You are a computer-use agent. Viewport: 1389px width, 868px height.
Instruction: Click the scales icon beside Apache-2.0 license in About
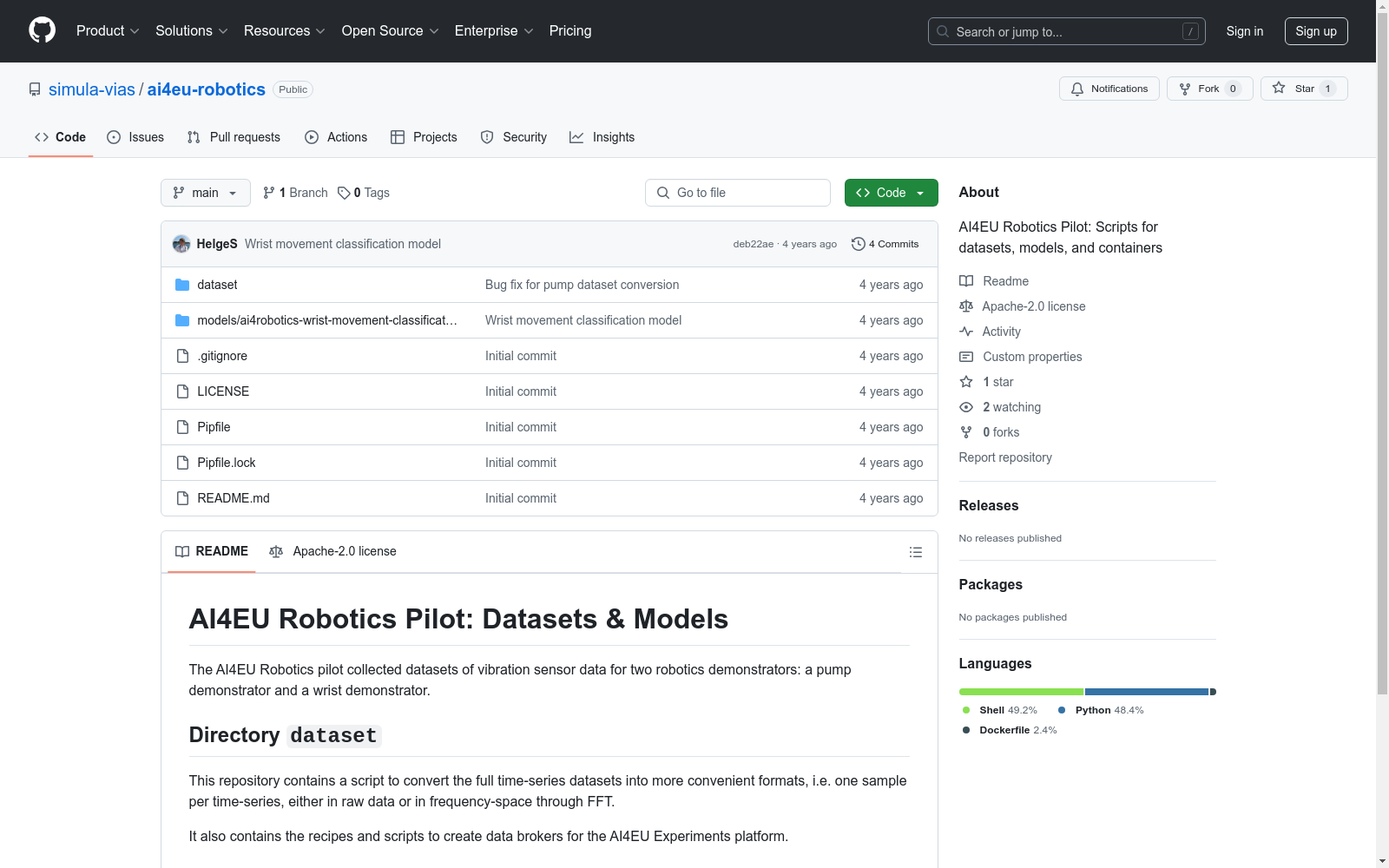tap(966, 306)
